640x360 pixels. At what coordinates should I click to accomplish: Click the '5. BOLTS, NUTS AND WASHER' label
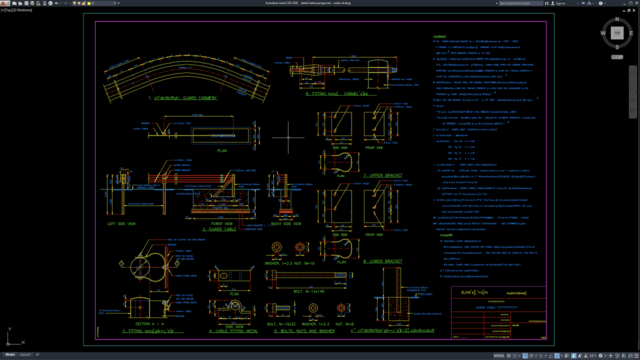[304, 331]
